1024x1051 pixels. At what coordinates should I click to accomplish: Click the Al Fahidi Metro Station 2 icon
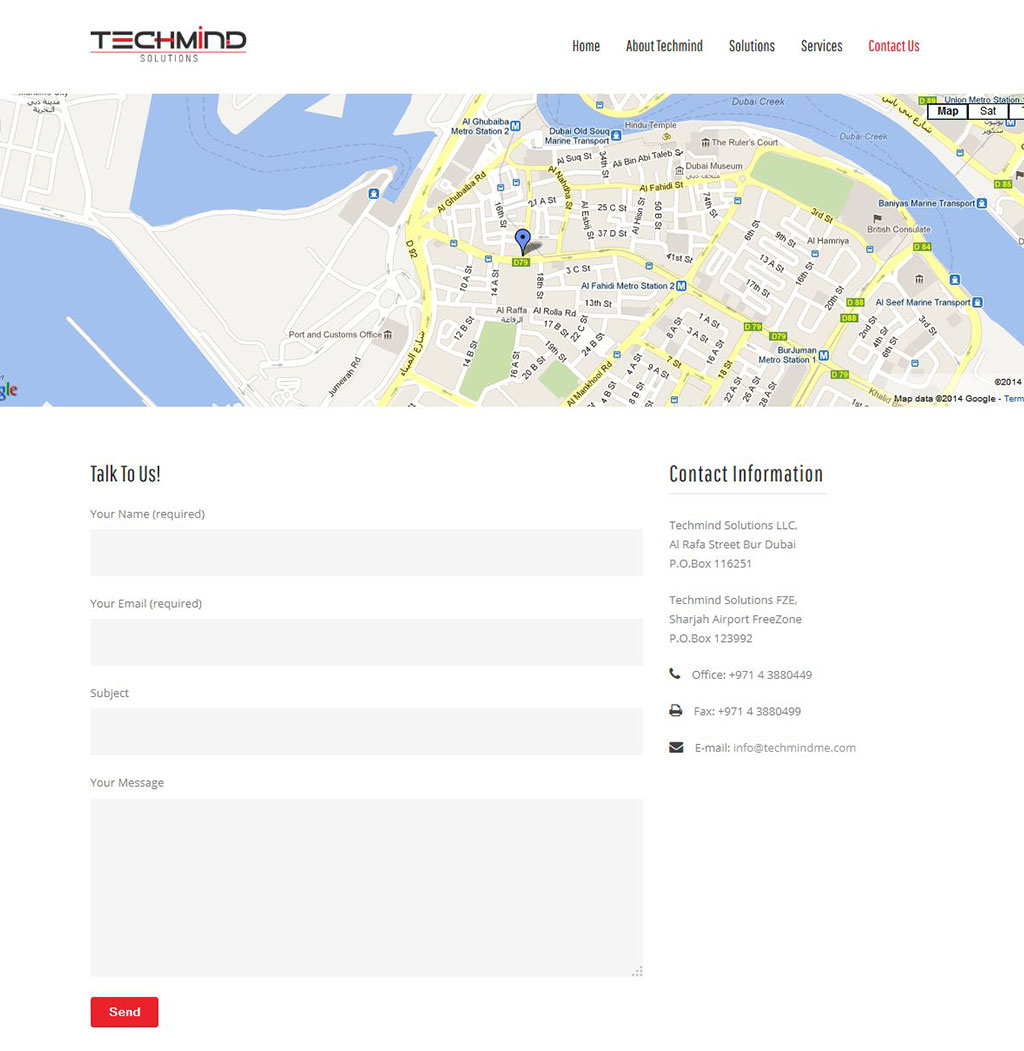click(x=681, y=286)
